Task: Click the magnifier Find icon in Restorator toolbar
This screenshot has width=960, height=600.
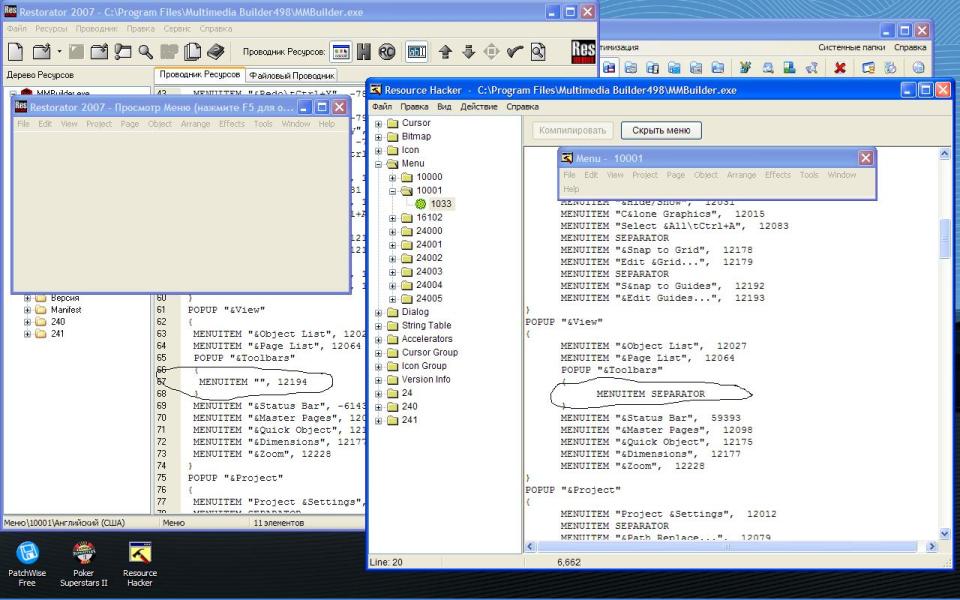Action: (x=146, y=52)
